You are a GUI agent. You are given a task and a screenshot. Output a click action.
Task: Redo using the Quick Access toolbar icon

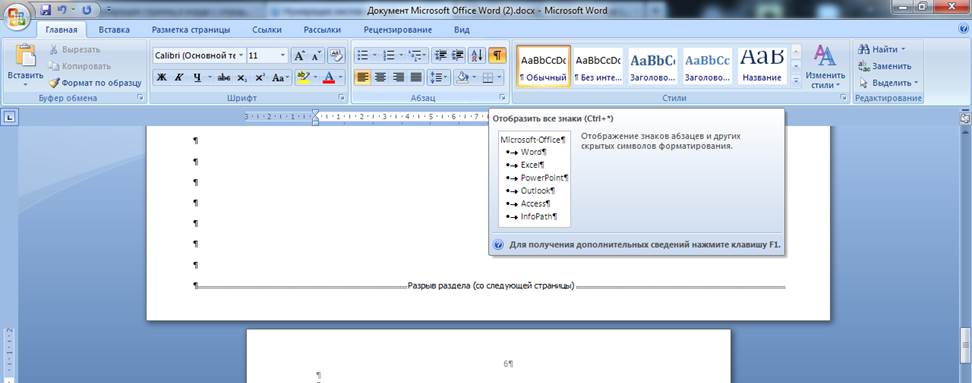pos(86,11)
